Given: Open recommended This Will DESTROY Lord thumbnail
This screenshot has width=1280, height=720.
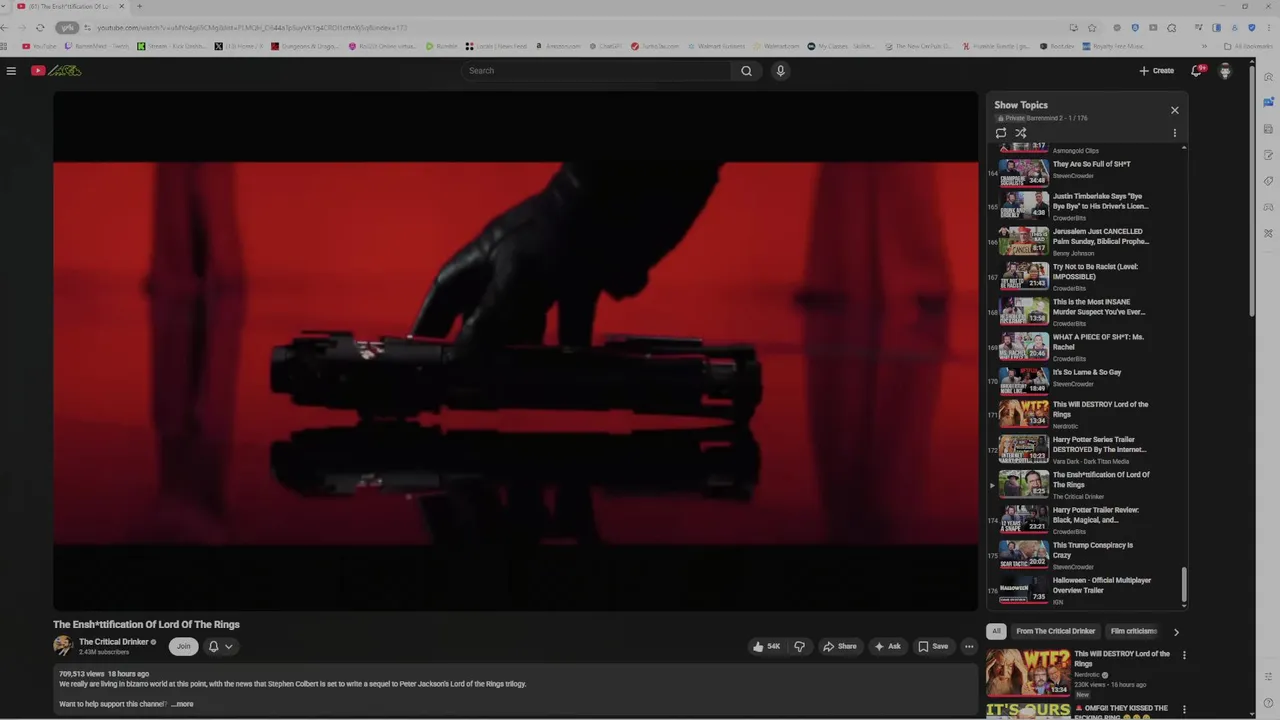Looking at the screenshot, I should click(1027, 672).
